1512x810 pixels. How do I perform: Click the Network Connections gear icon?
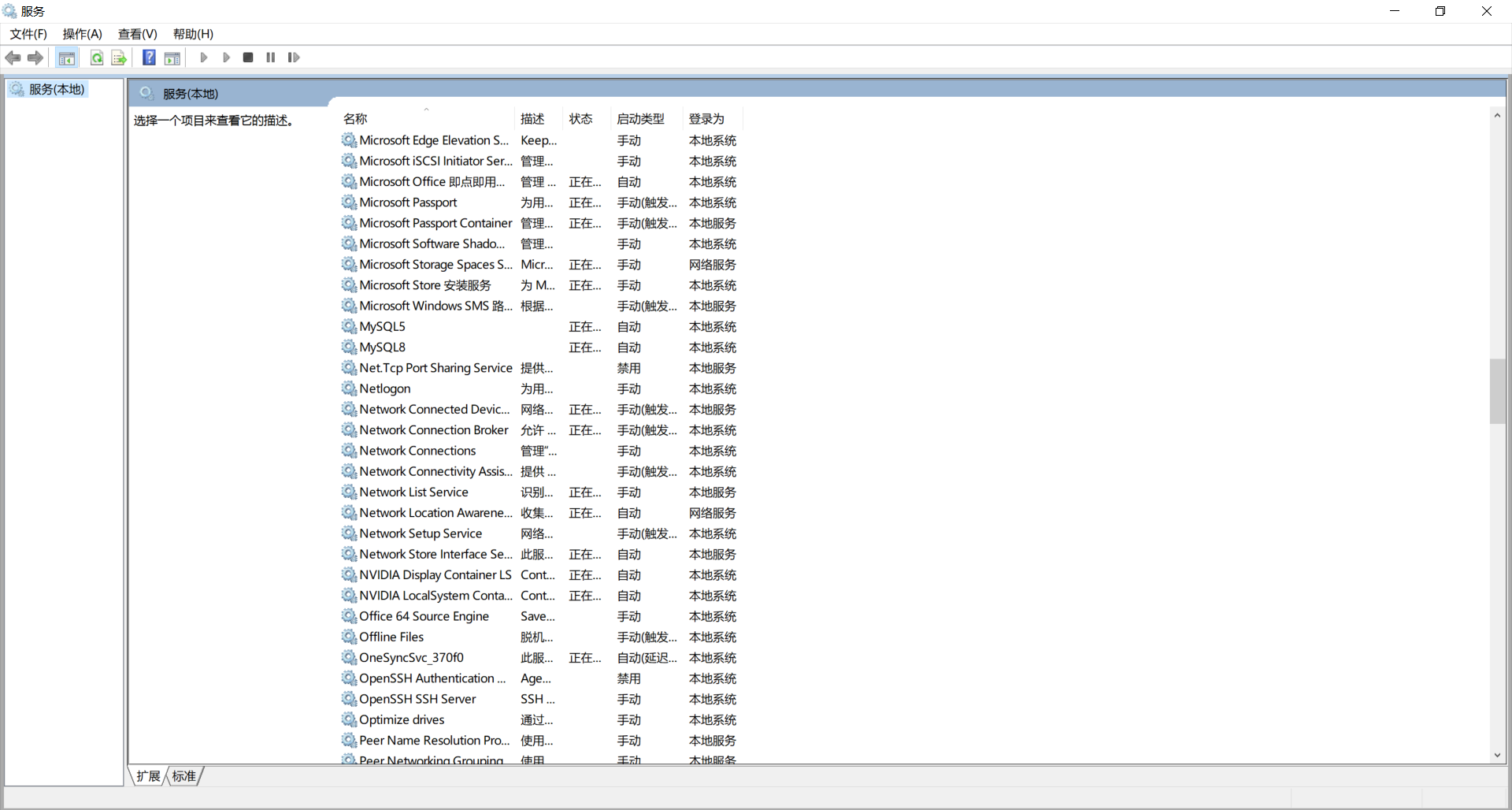point(349,451)
